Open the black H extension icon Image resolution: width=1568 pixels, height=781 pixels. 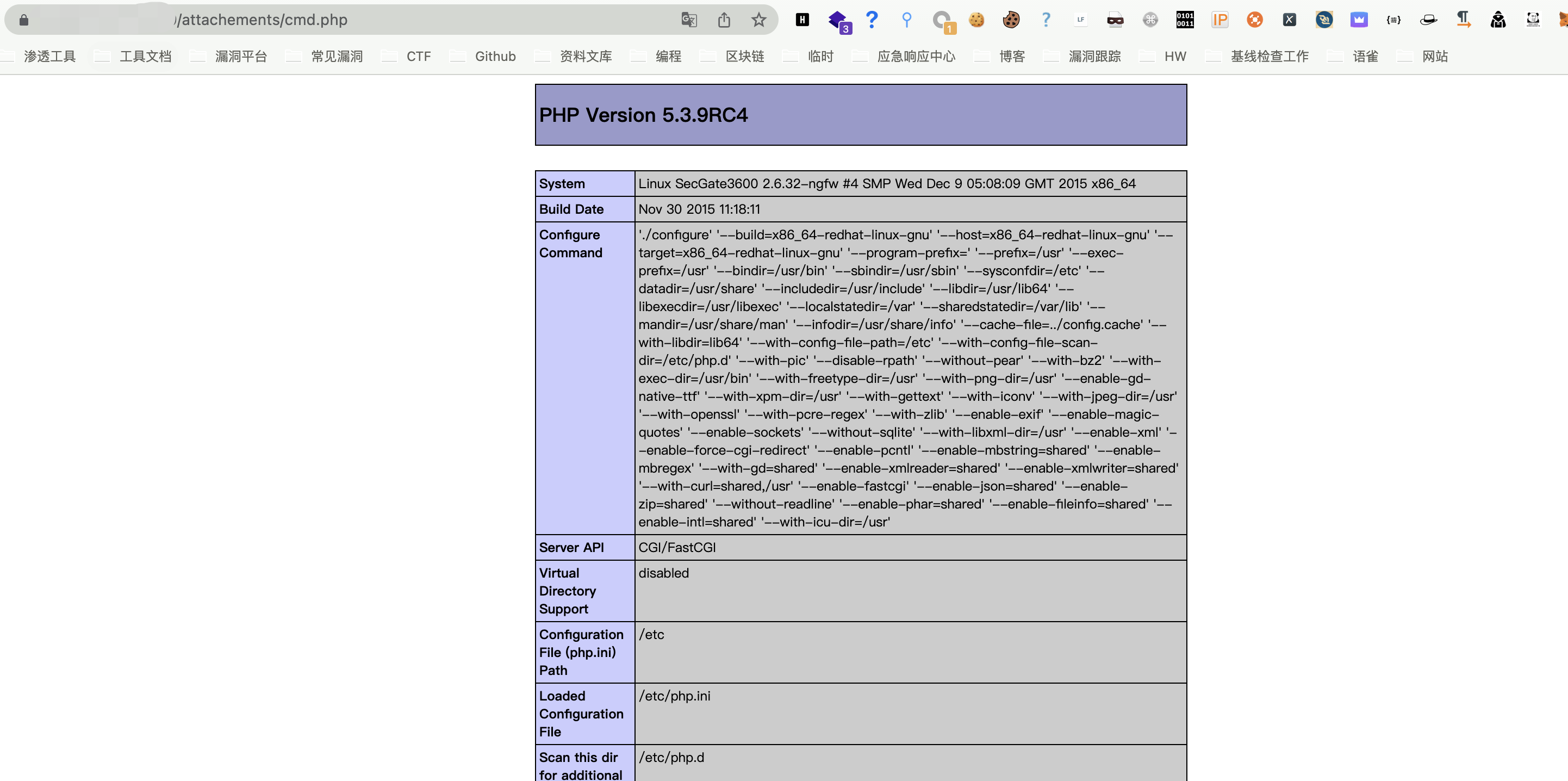point(802,20)
